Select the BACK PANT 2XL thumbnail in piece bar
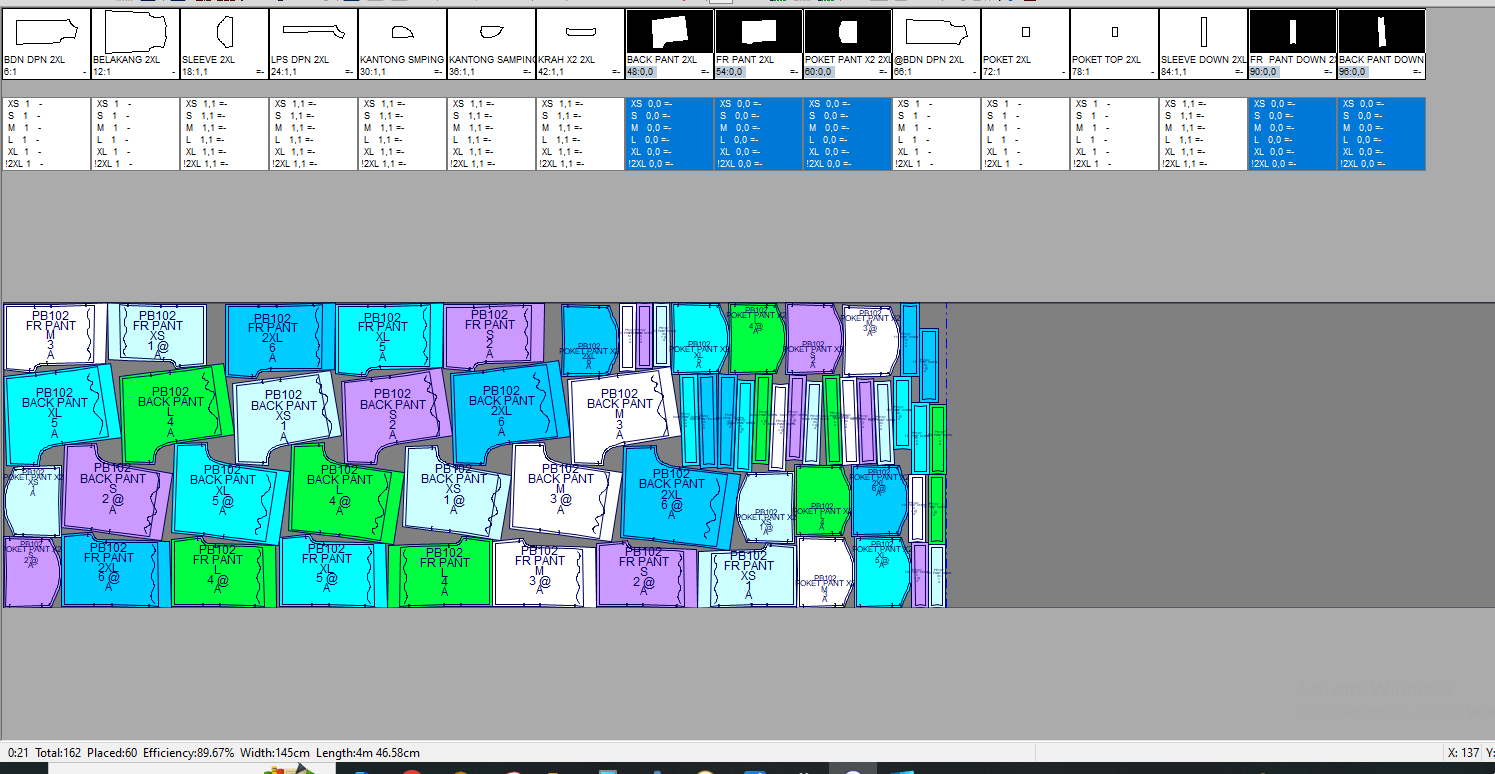The height and width of the screenshot is (774, 1495). [669, 34]
